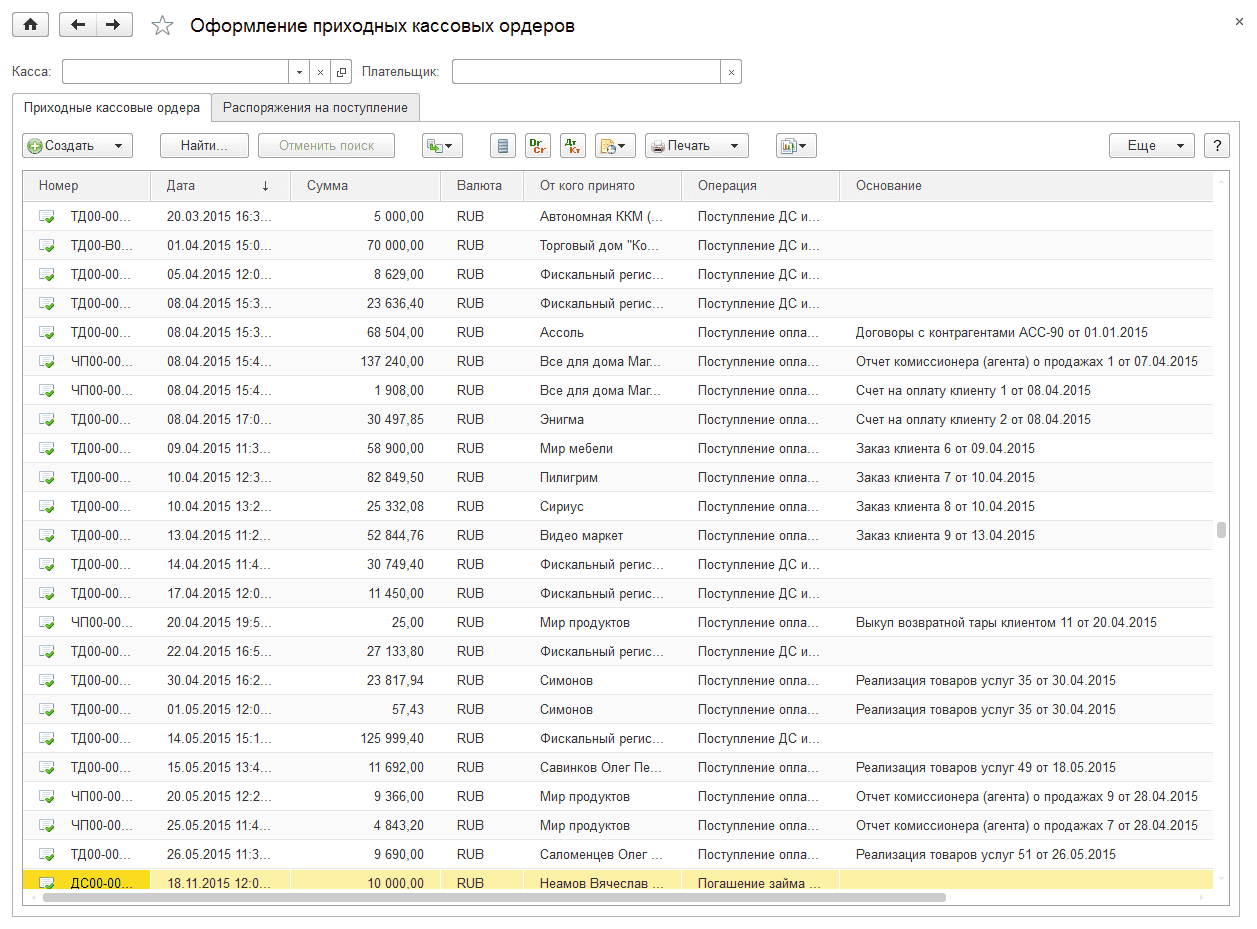Click the document journal list icon
This screenshot has height=929, width=1257.
pyautogui.click(x=503, y=146)
